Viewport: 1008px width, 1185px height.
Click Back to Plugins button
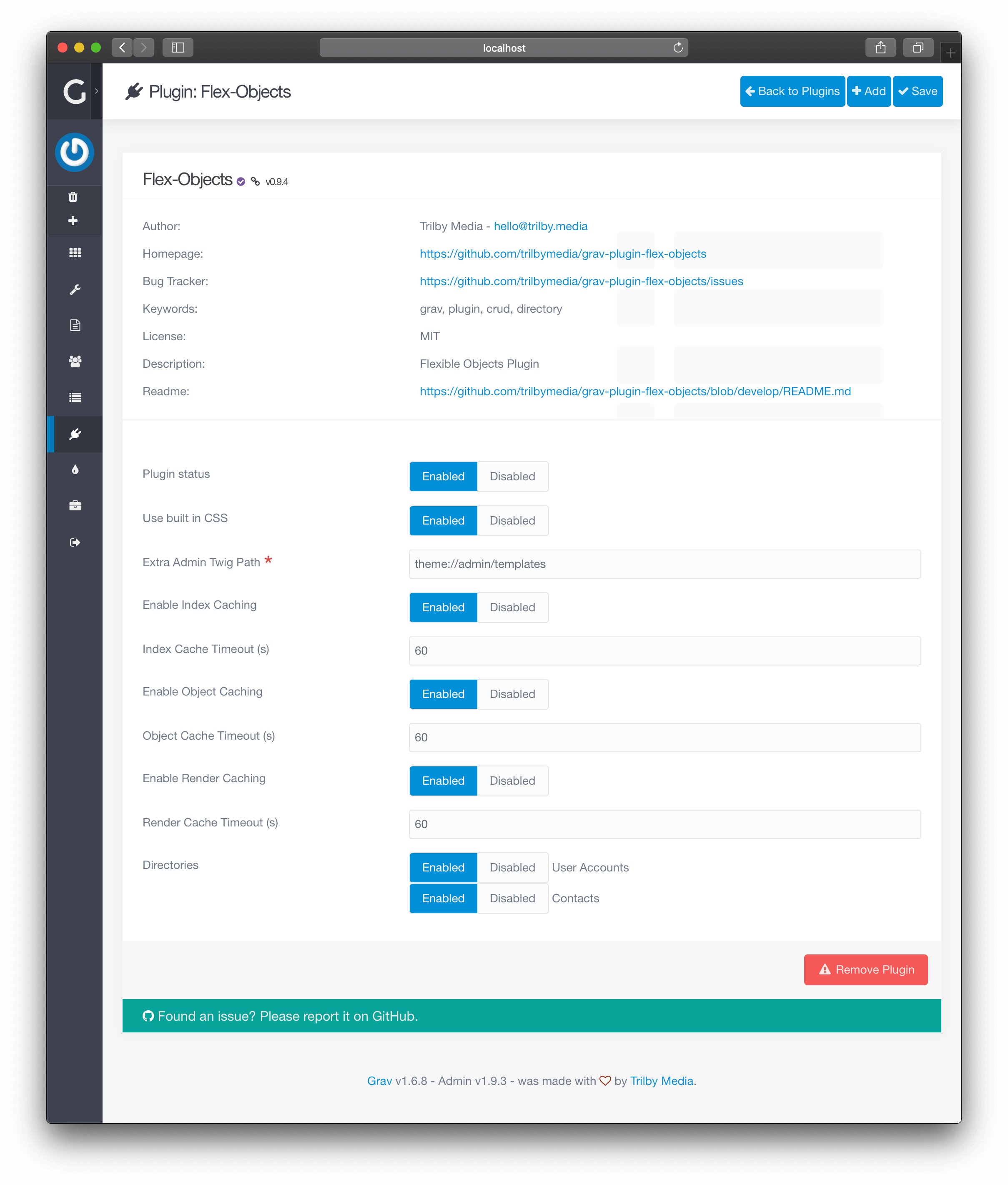[x=792, y=91]
